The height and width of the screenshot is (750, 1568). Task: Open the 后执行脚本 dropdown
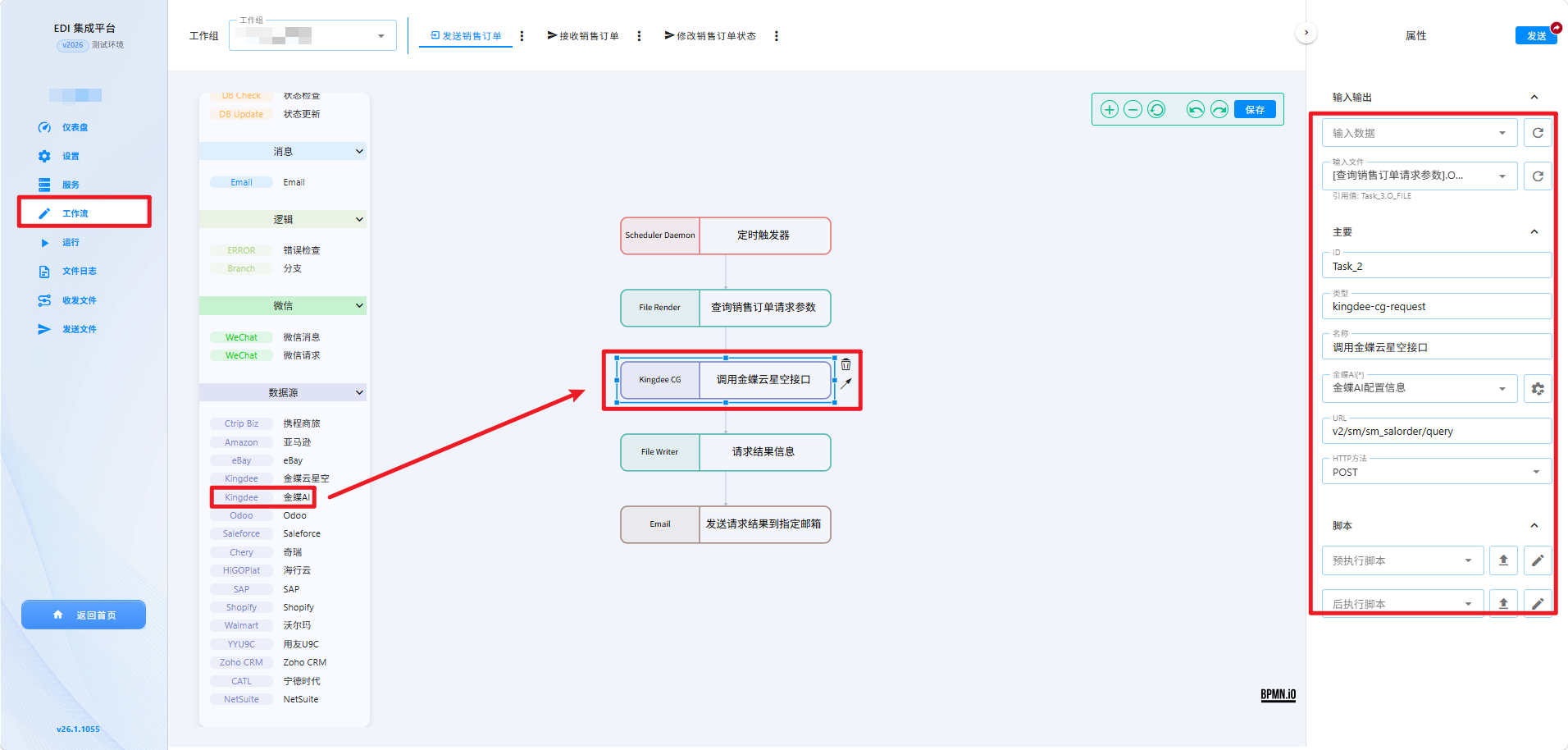(x=1402, y=603)
